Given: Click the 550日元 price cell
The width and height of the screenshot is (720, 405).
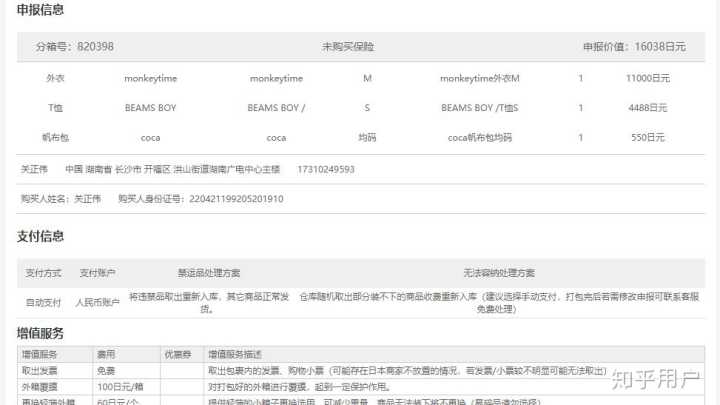Looking at the screenshot, I should point(647,137).
